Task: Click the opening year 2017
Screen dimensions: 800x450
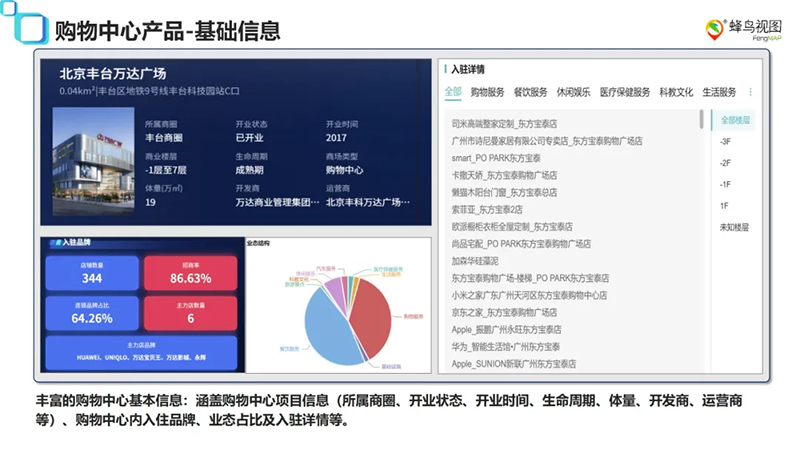Action: [336, 138]
